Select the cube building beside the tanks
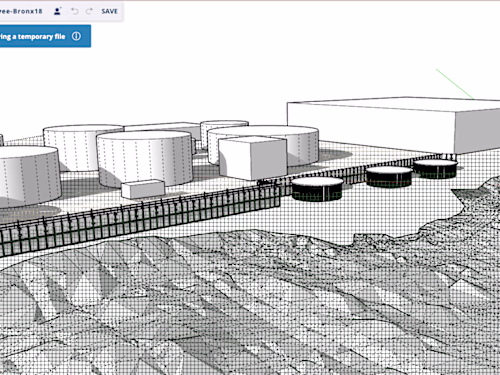Viewport: 500px width, 375px height. coord(253,158)
